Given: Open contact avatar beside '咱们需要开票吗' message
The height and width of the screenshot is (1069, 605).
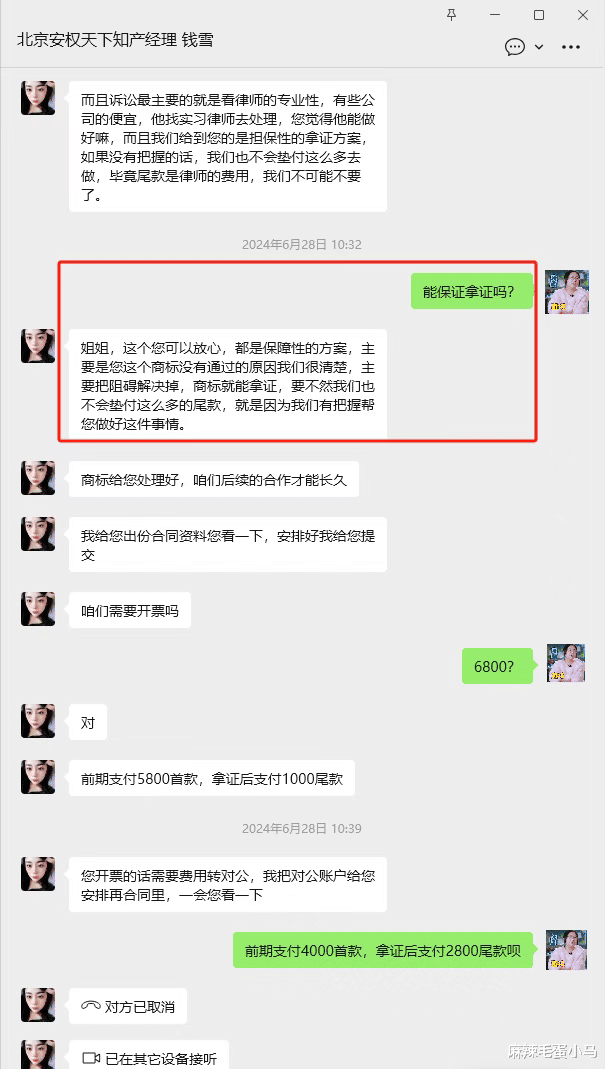Looking at the screenshot, I should [x=38, y=609].
